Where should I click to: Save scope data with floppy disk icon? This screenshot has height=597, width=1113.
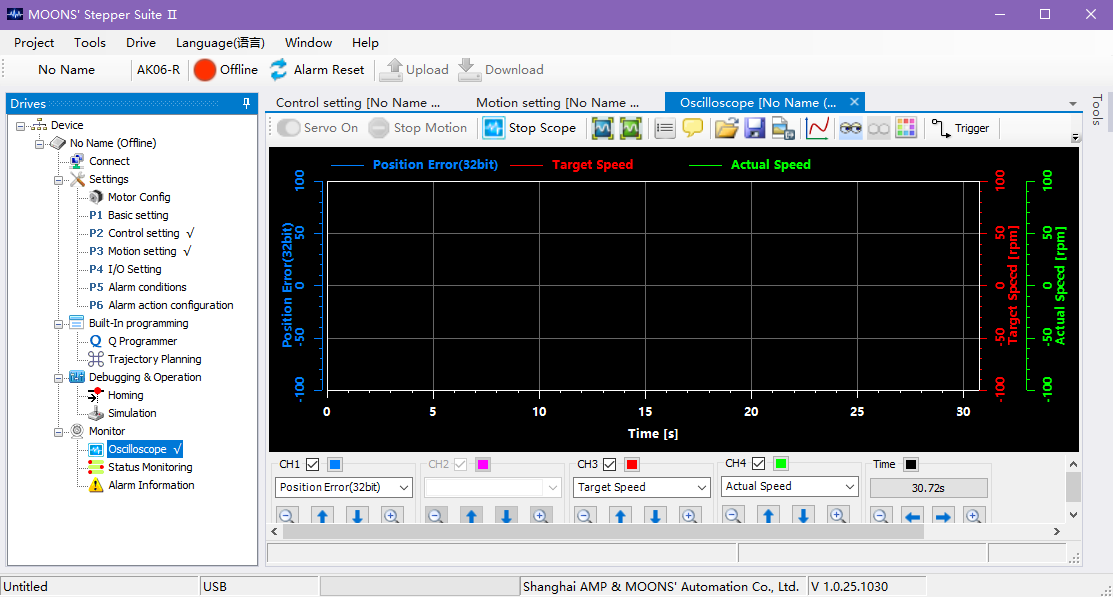coord(755,128)
